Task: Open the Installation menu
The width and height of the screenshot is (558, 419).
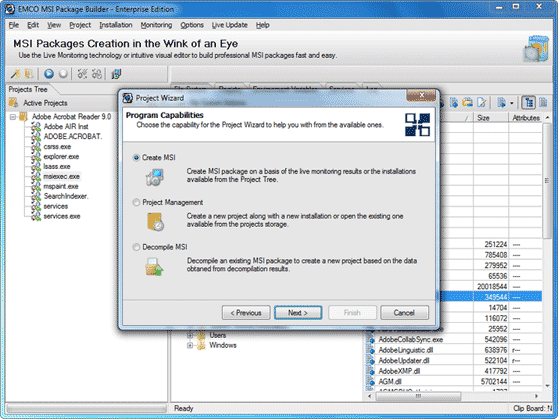Action: 116,25
